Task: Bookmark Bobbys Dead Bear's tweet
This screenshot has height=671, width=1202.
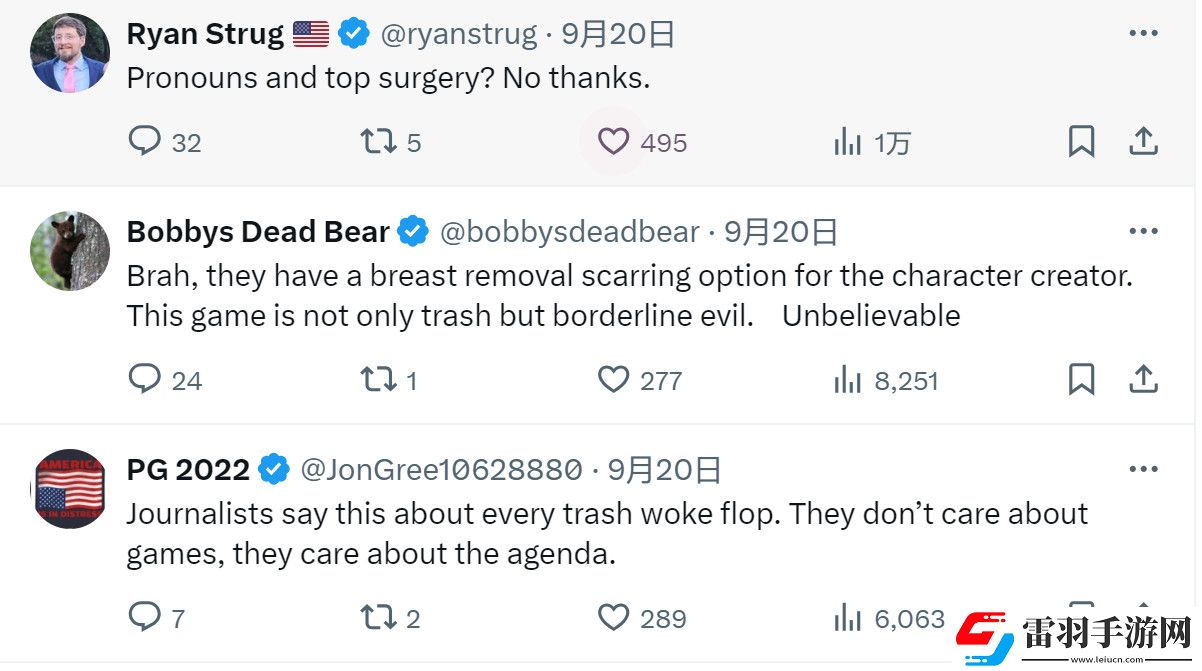Action: (x=1081, y=379)
